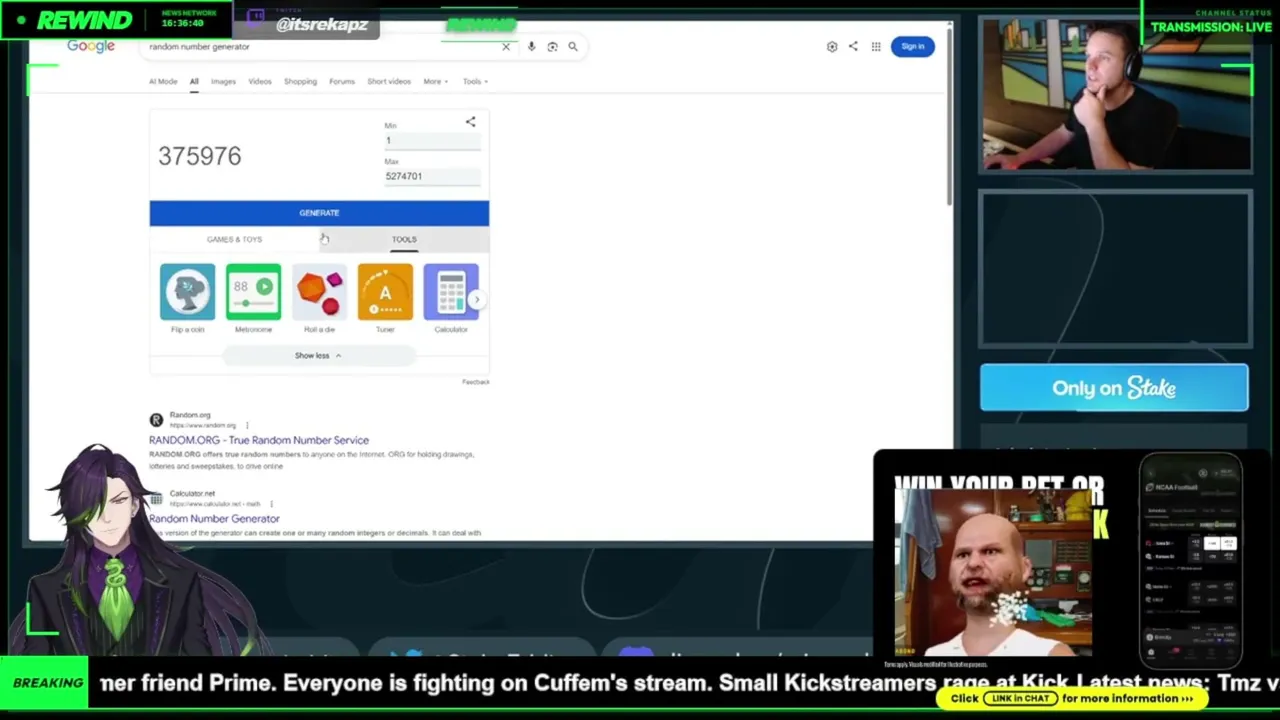Image resolution: width=1280 pixels, height=720 pixels.
Task: Click the blue Generate button
Action: pyautogui.click(x=319, y=213)
